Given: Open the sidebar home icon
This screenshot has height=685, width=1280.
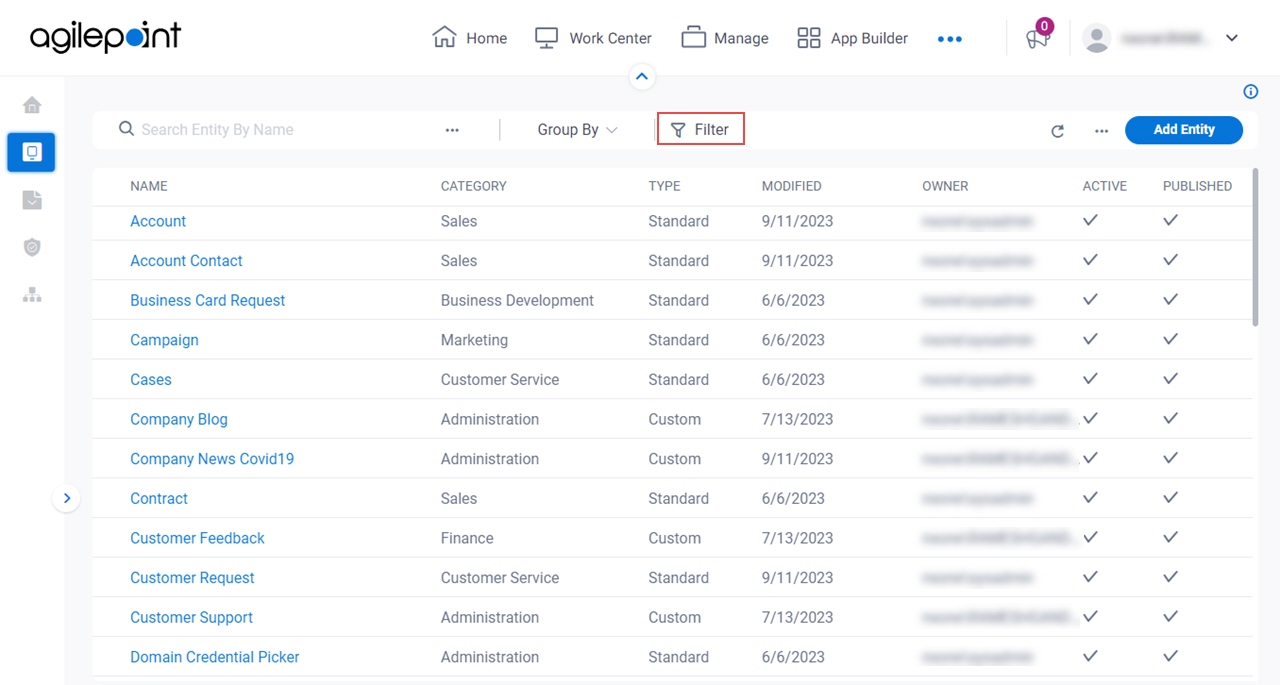Looking at the screenshot, I should pyautogui.click(x=32, y=105).
